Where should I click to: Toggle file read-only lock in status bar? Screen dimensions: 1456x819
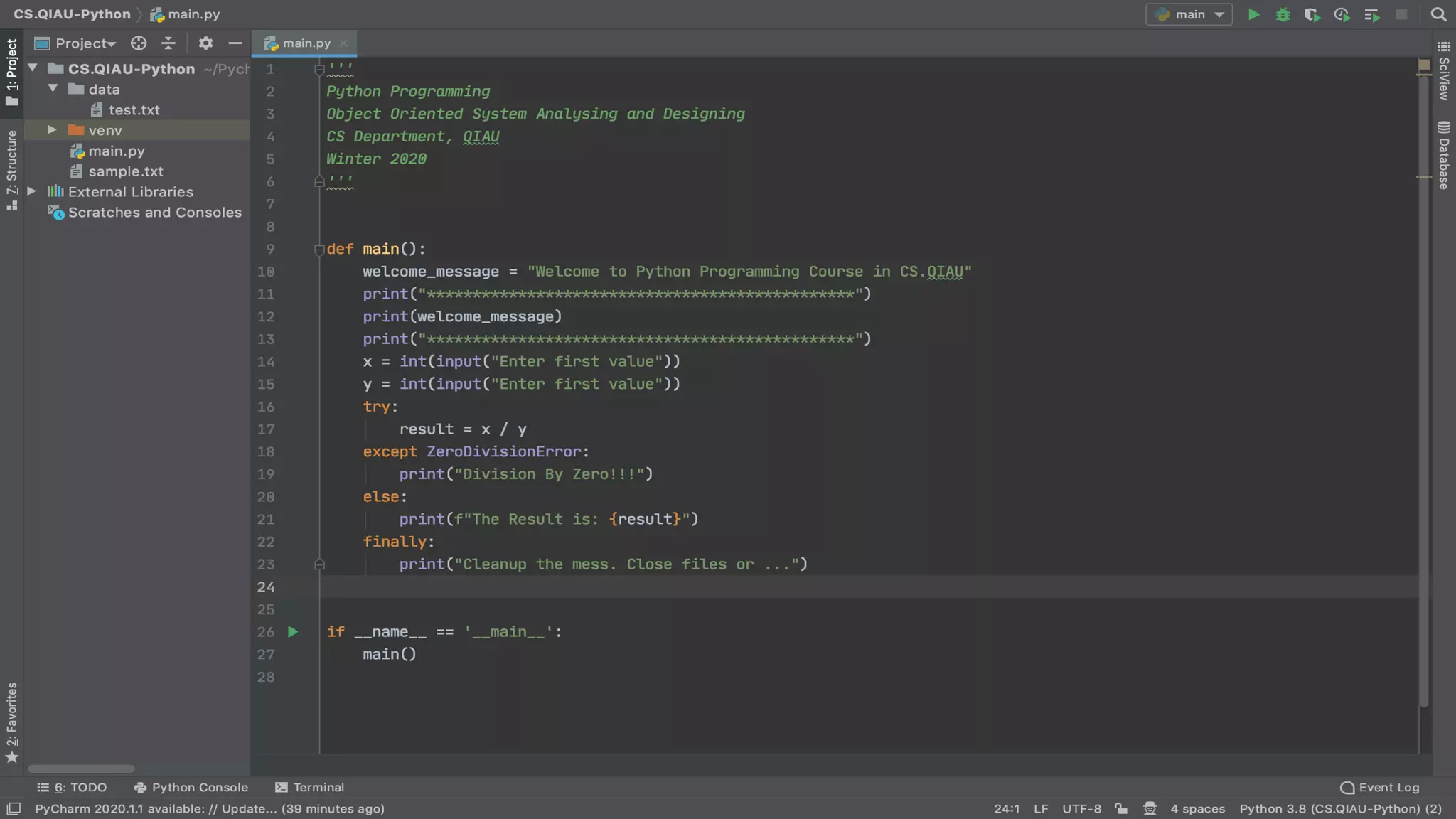coord(1121,808)
